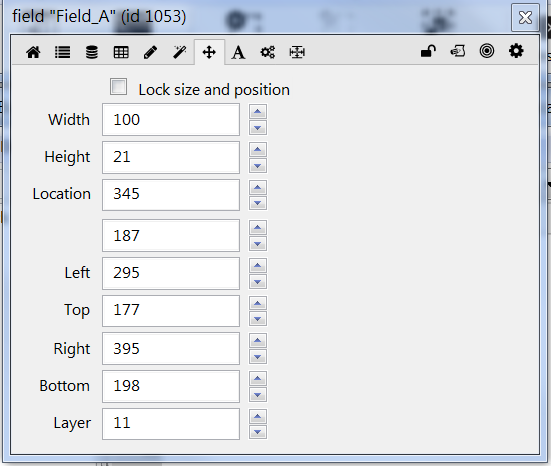Decrease the Bottom value down arrow
Image resolution: width=551 pixels, height=466 pixels.
(258, 395)
